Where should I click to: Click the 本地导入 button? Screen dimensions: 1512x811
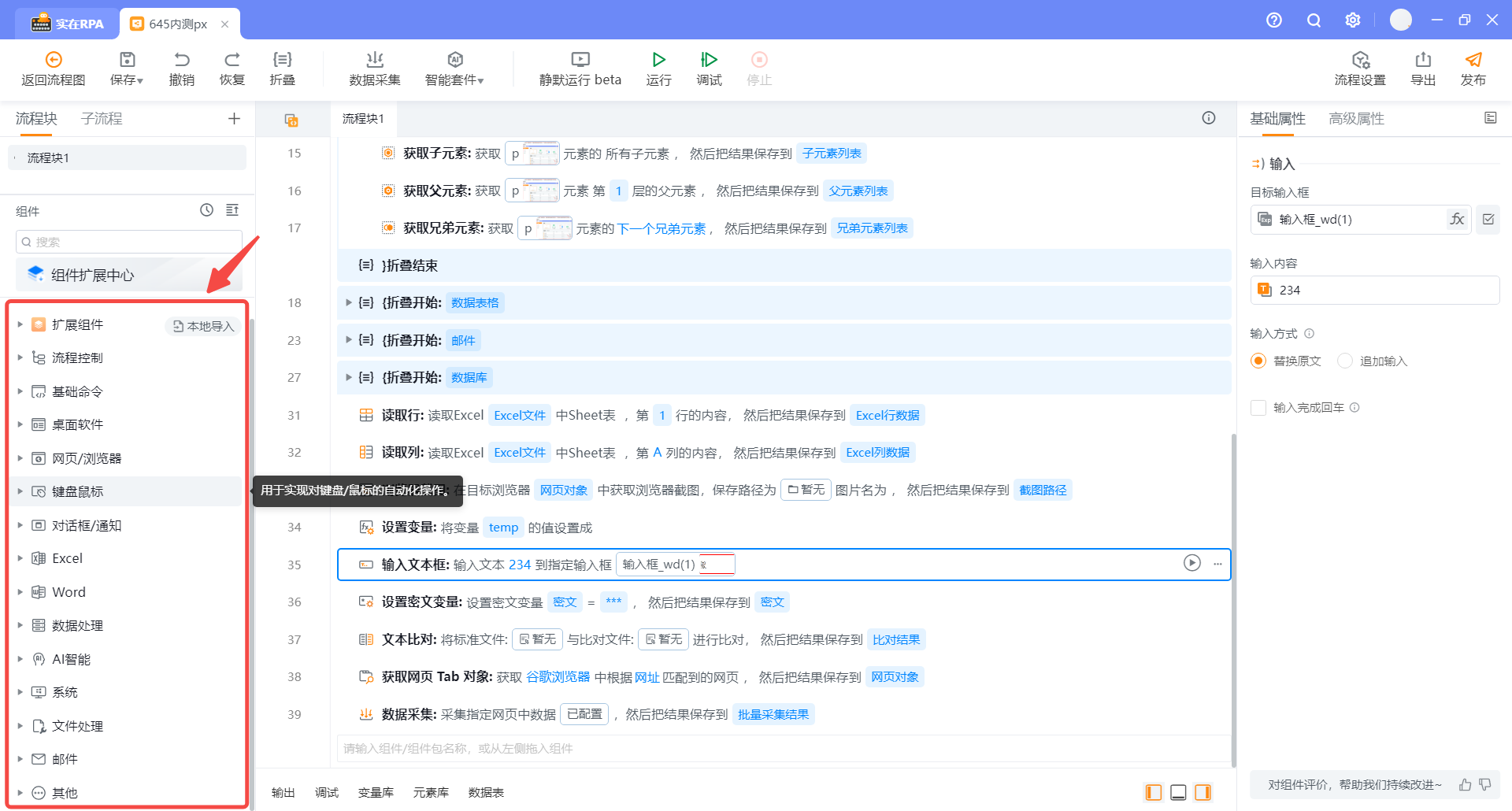click(x=204, y=326)
